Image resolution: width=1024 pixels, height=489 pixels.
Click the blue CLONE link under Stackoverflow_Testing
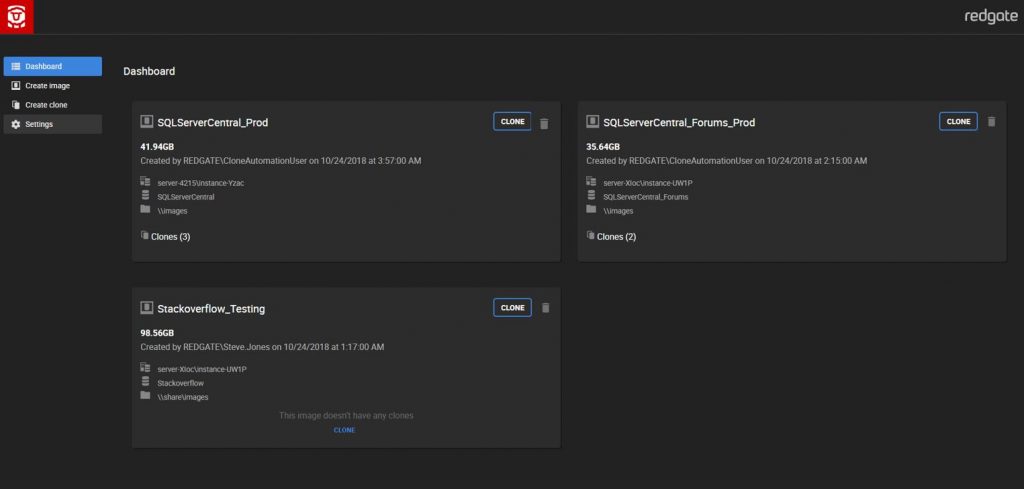pyautogui.click(x=344, y=430)
